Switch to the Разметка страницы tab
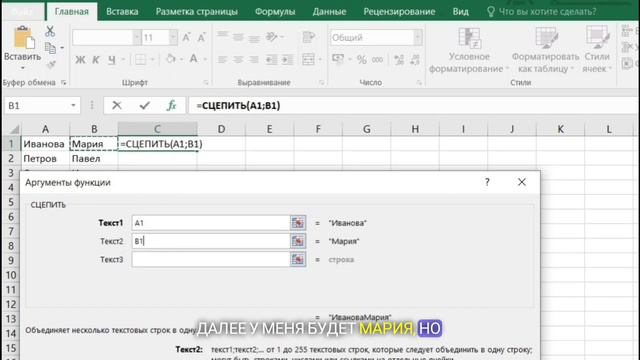This screenshot has height=360, width=640. [197, 11]
